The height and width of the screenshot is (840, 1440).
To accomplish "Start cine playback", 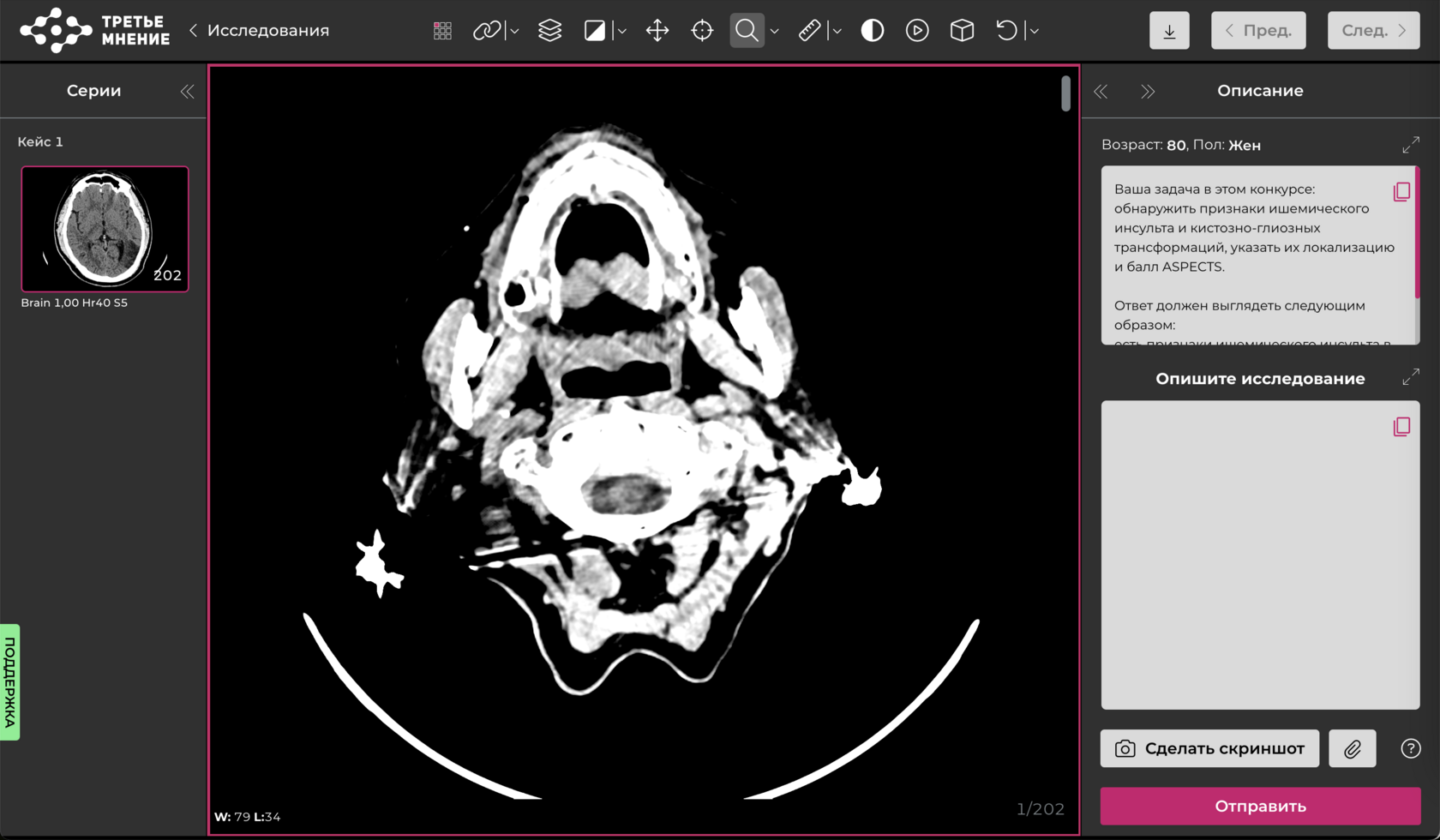I will pyautogui.click(x=917, y=31).
